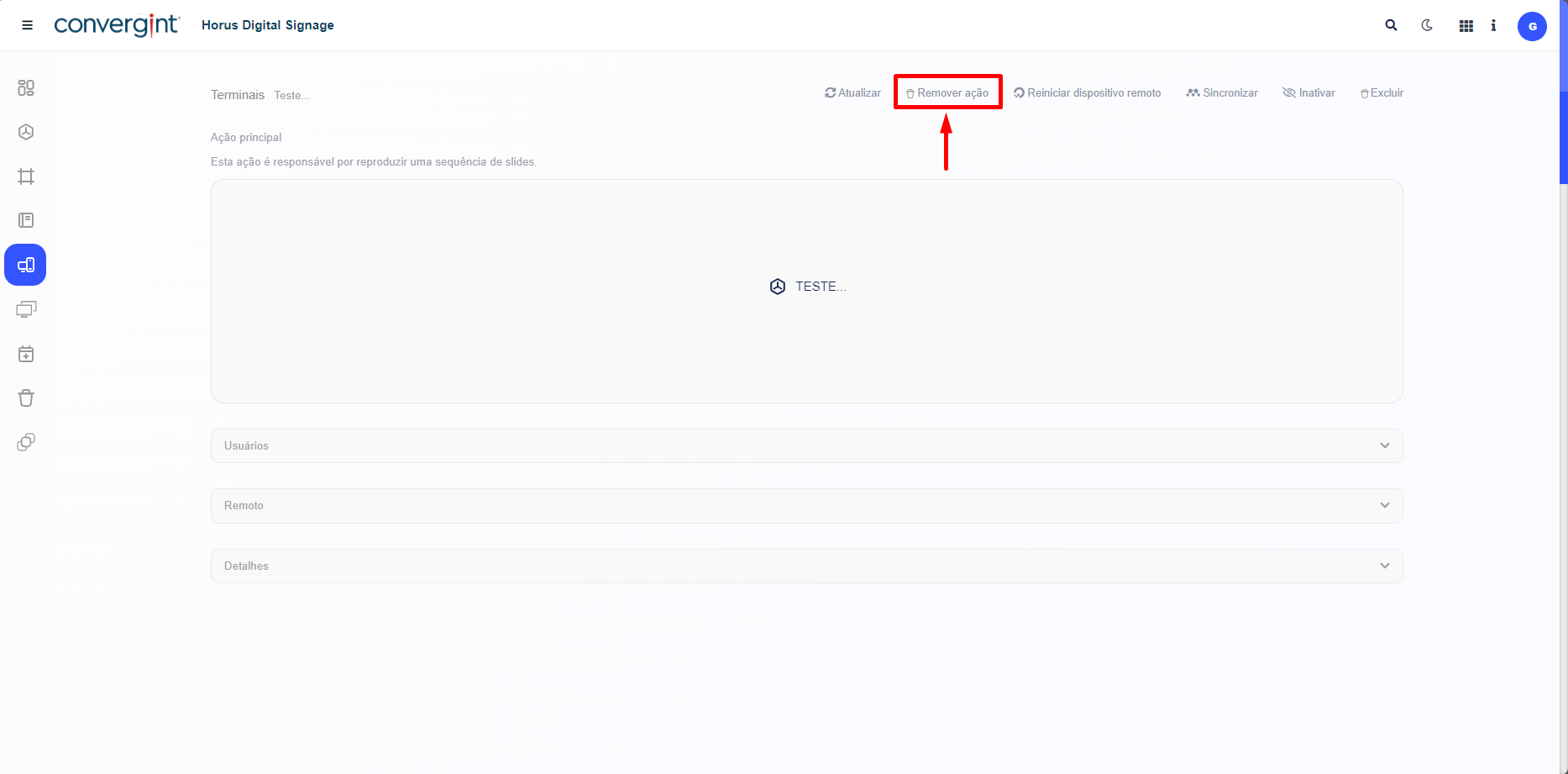Viewport: 1568px width, 774px height.
Task: Click the Inativar button to deactivate terminal
Action: click(x=1308, y=93)
